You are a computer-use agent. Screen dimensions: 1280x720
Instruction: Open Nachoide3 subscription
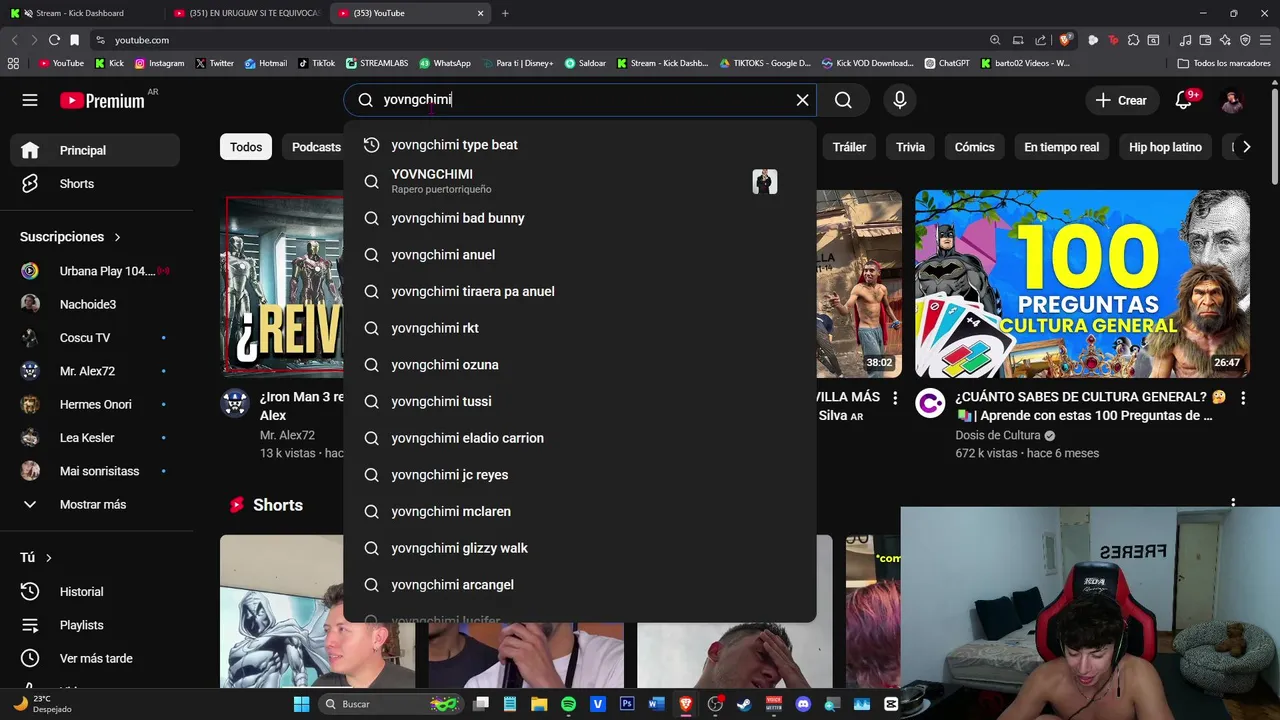[x=95, y=304]
